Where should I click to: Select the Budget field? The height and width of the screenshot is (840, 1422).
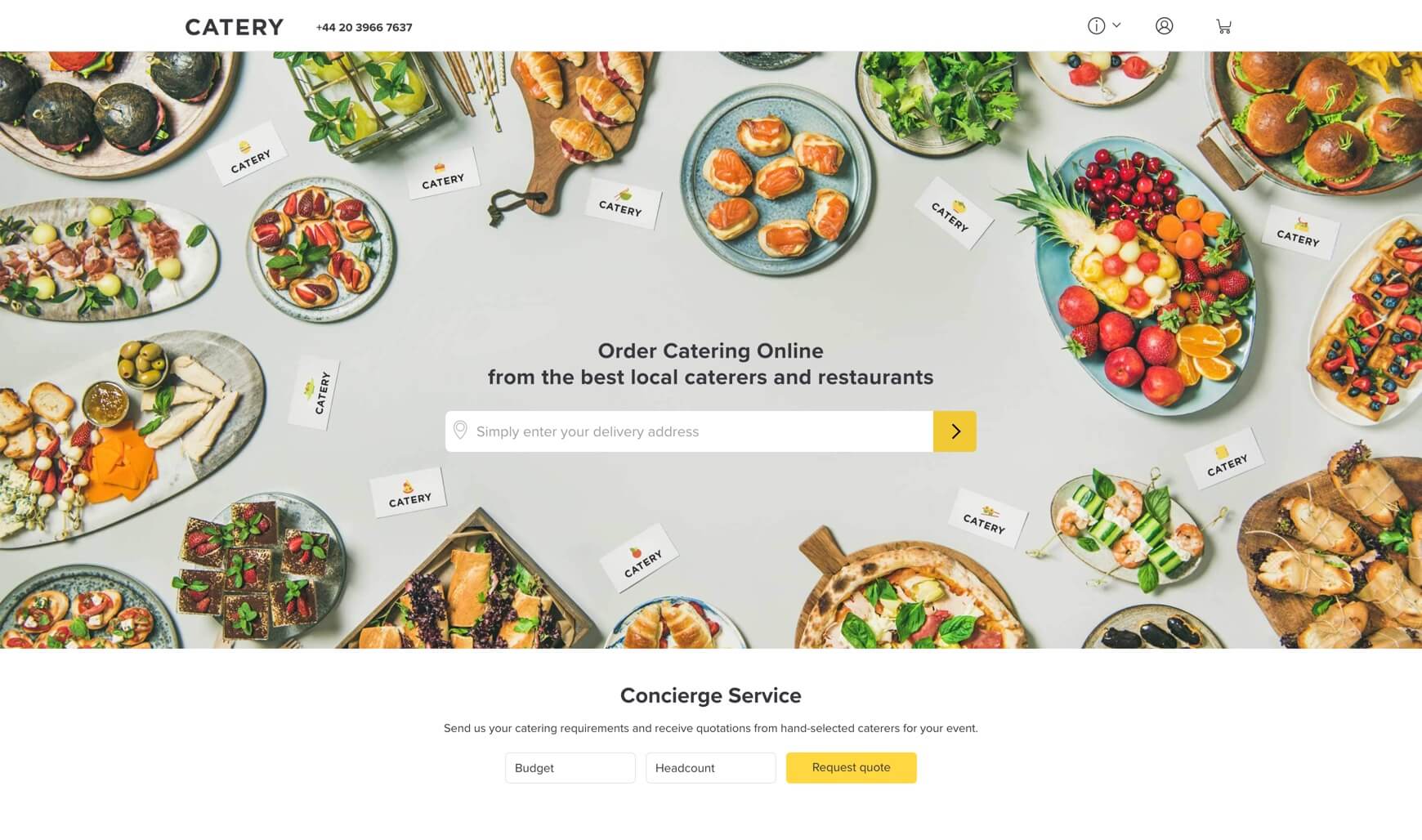(x=570, y=768)
